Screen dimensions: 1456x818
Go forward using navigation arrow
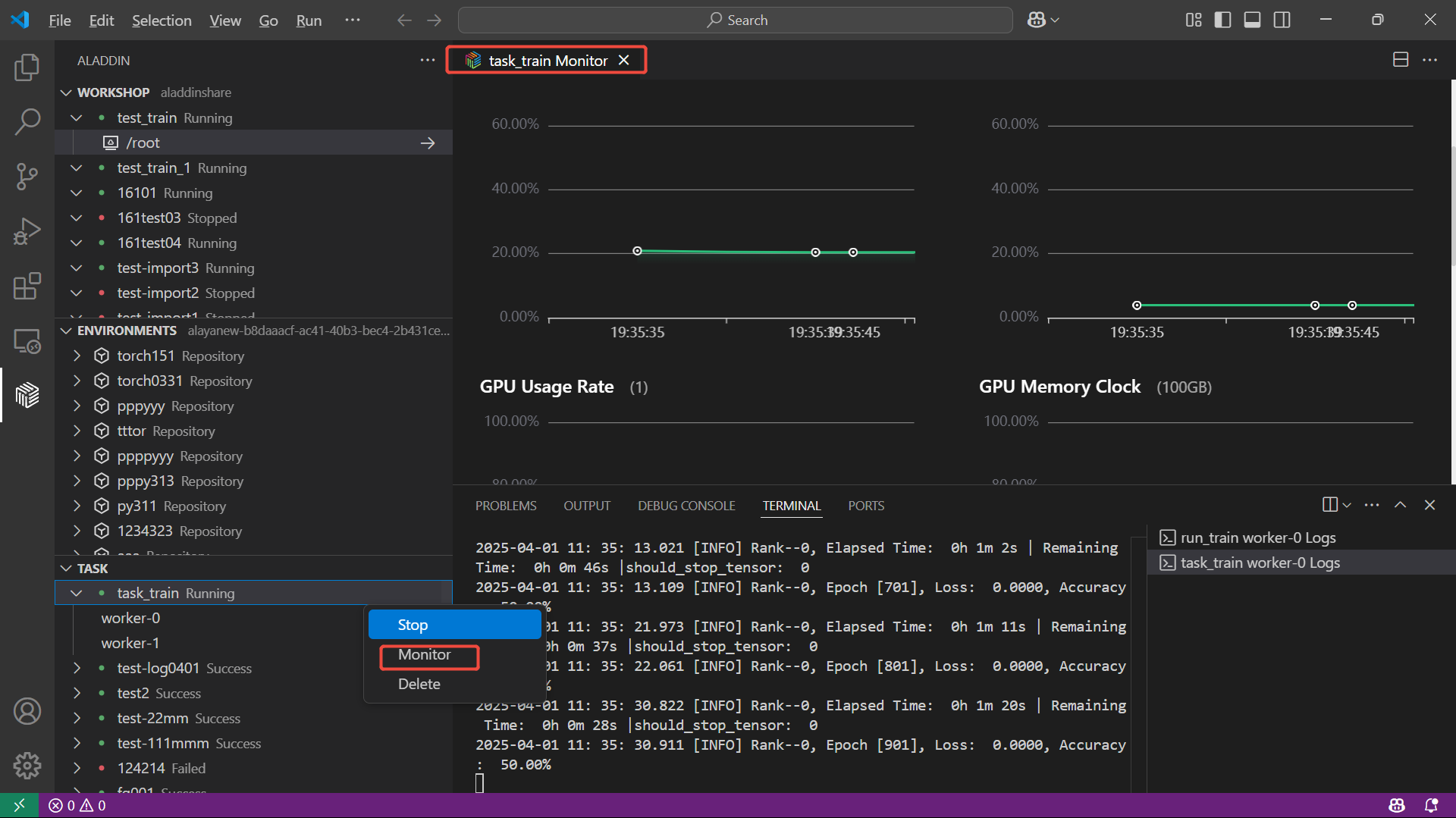coord(434,20)
